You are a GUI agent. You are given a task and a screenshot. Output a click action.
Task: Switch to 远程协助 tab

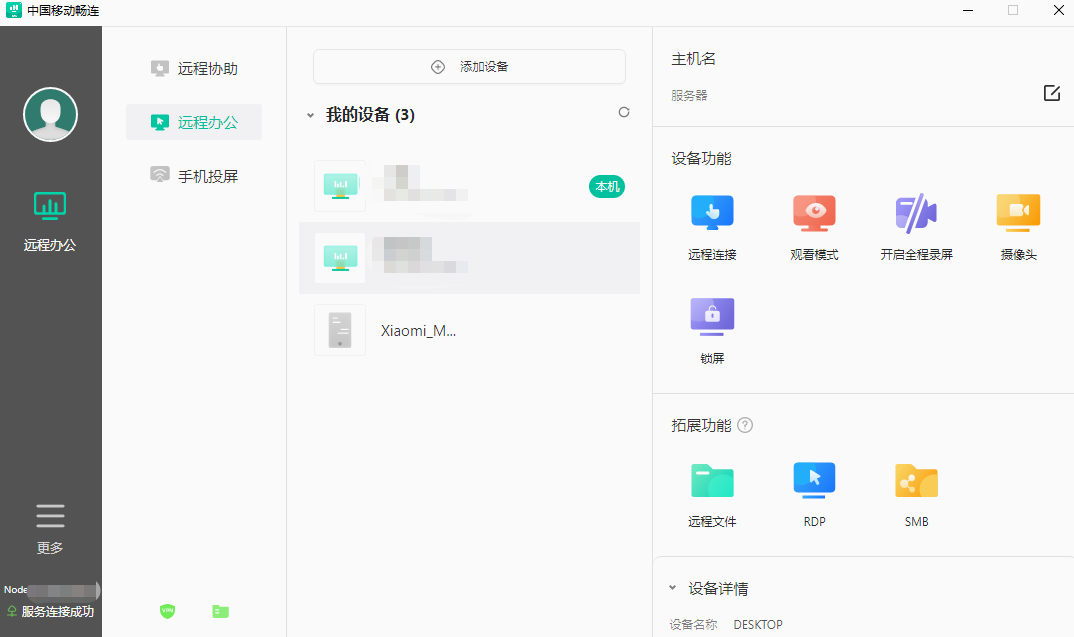click(194, 69)
